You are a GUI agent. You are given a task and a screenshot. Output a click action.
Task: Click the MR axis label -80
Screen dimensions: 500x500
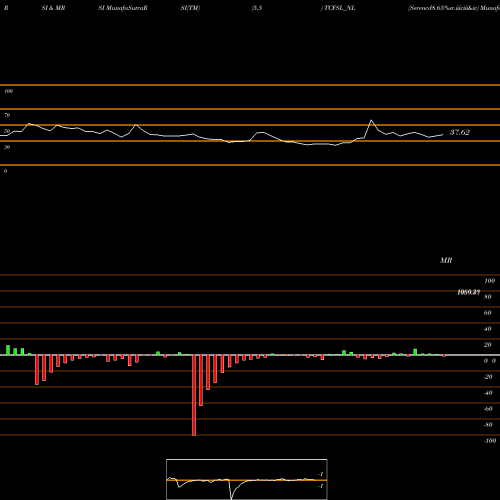point(488,425)
